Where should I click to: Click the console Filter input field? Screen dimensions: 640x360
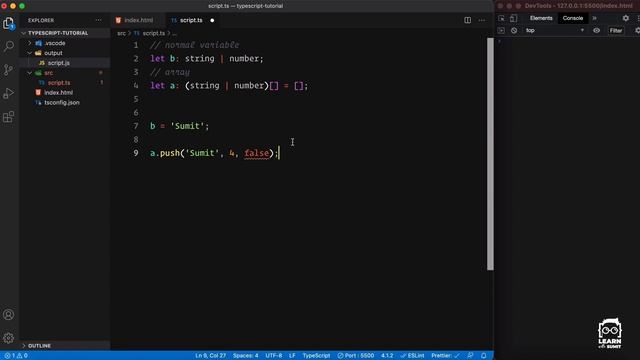point(616,31)
